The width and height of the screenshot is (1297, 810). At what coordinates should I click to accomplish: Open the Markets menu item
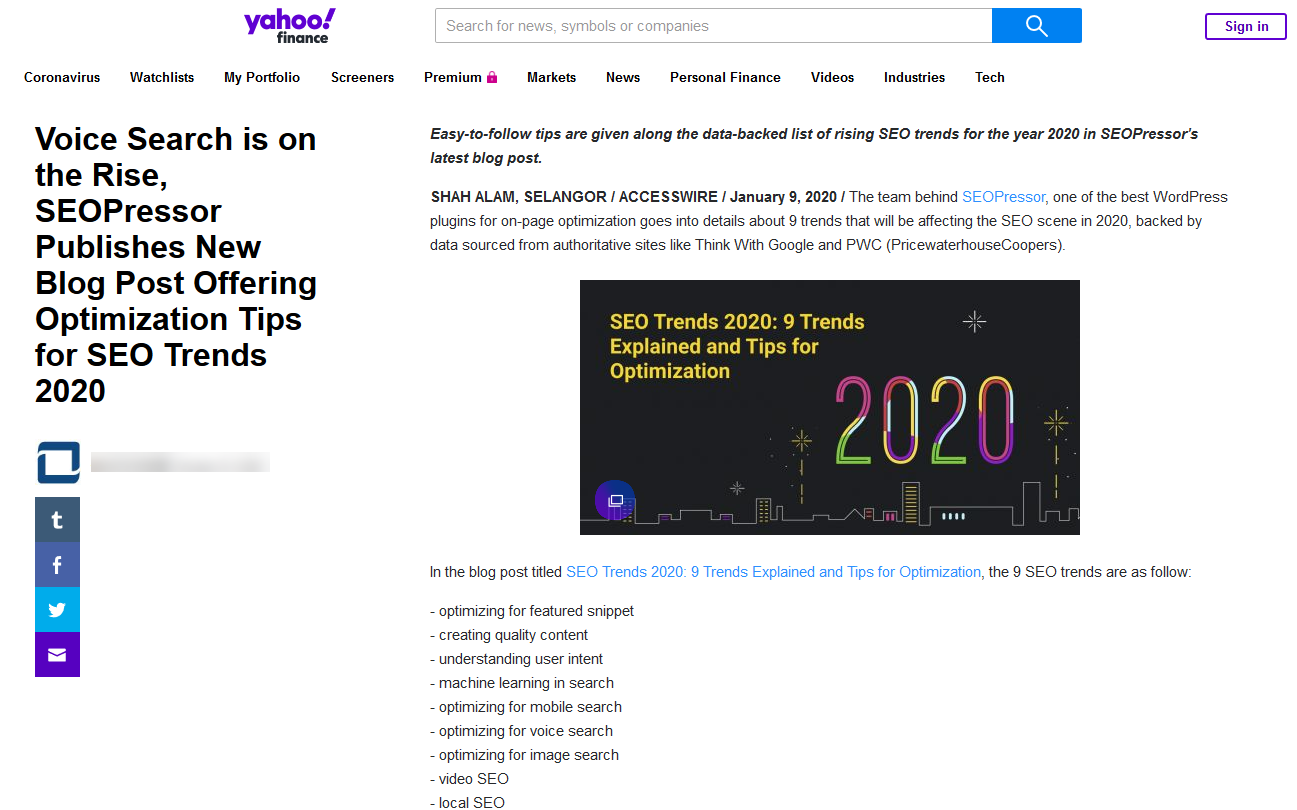click(552, 77)
